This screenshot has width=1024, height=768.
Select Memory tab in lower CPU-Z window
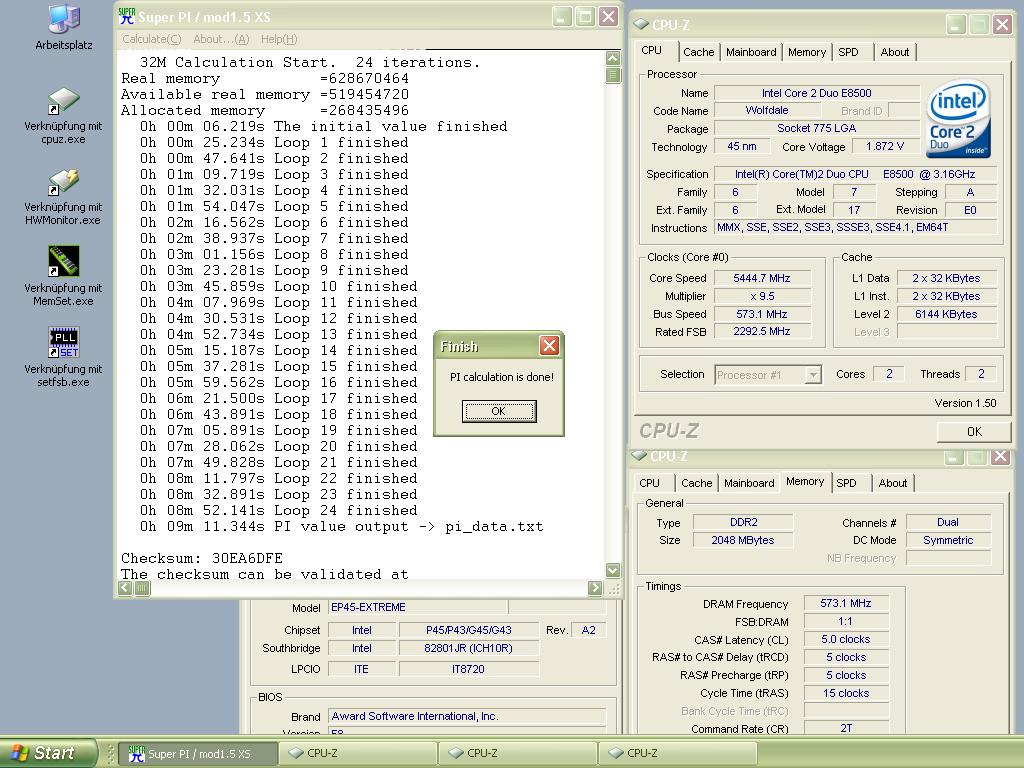pos(805,481)
